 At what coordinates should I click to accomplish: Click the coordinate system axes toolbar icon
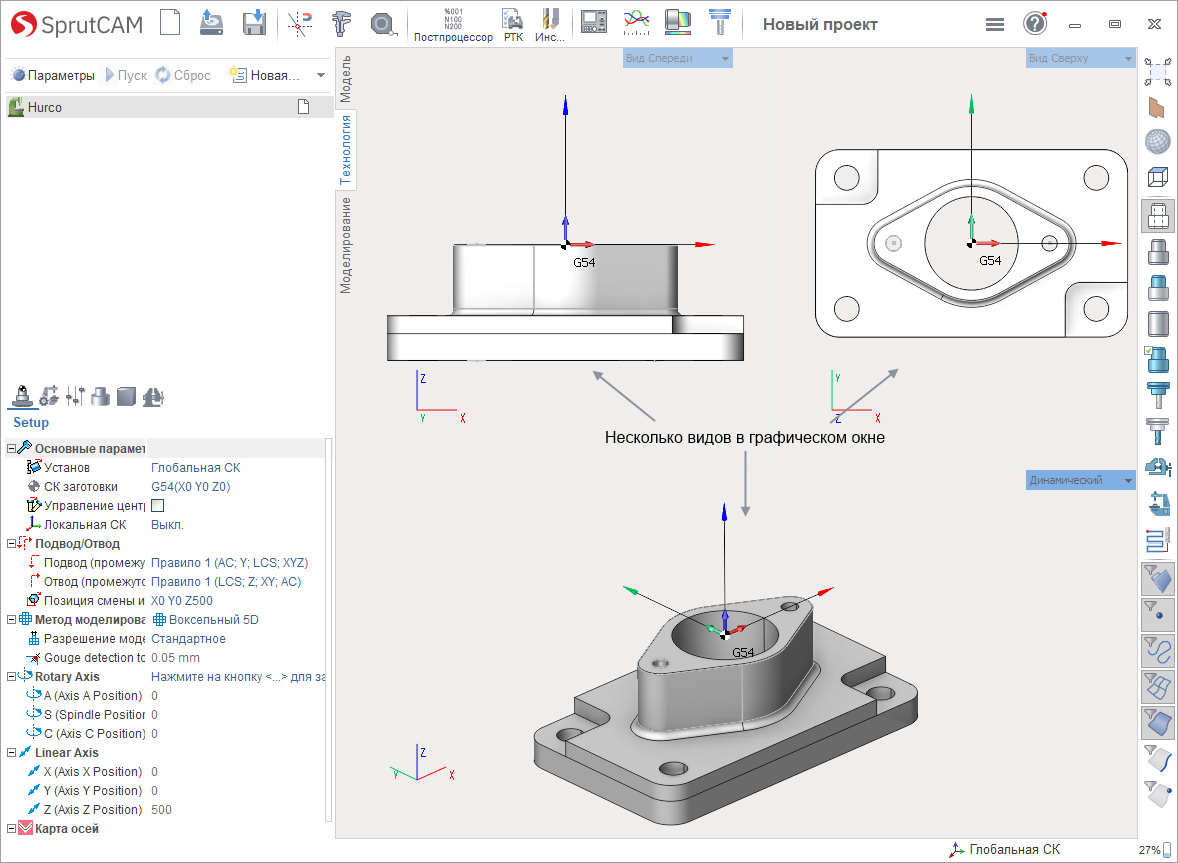point(299,23)
